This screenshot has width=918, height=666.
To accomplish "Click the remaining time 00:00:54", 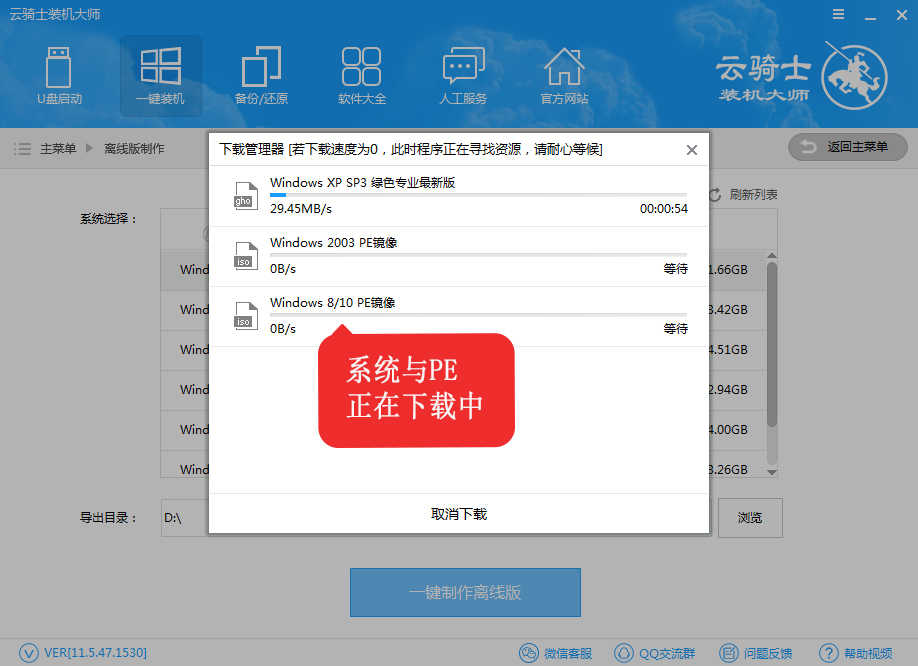I will click(x=663, y=209).
